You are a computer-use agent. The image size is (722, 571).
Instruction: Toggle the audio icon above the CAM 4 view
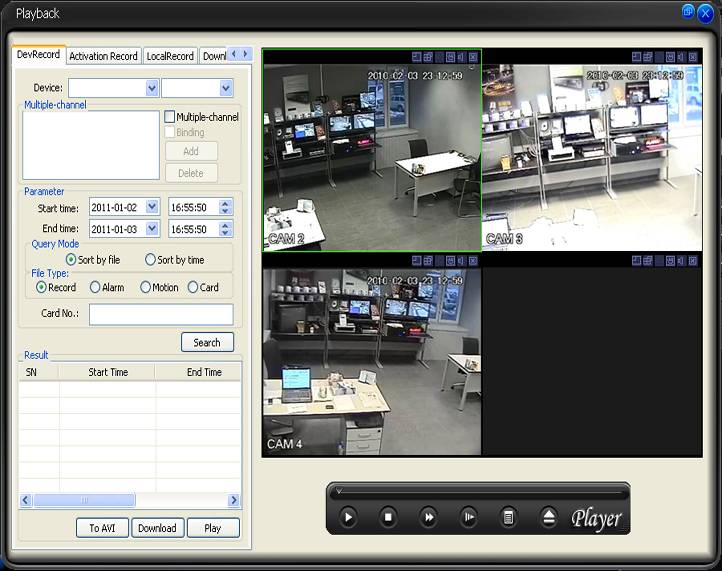click(462, 261)
